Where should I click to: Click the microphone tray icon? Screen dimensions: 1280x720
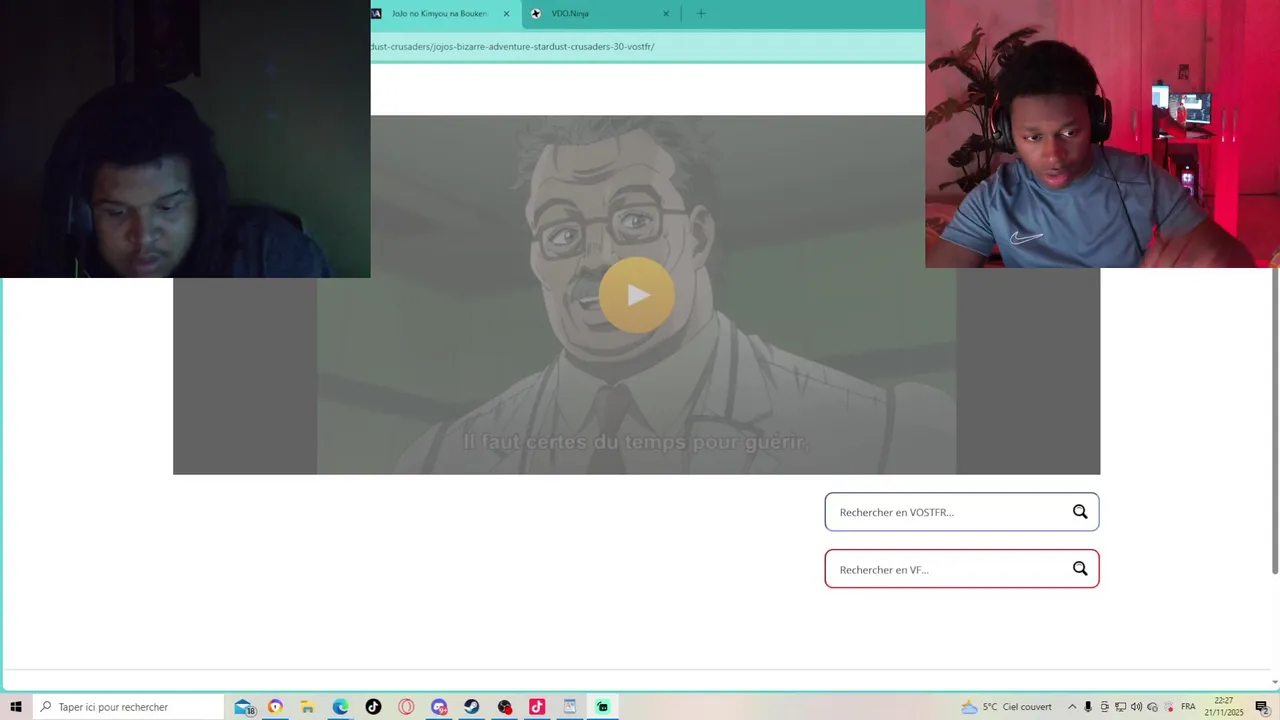pos(1088,707)
